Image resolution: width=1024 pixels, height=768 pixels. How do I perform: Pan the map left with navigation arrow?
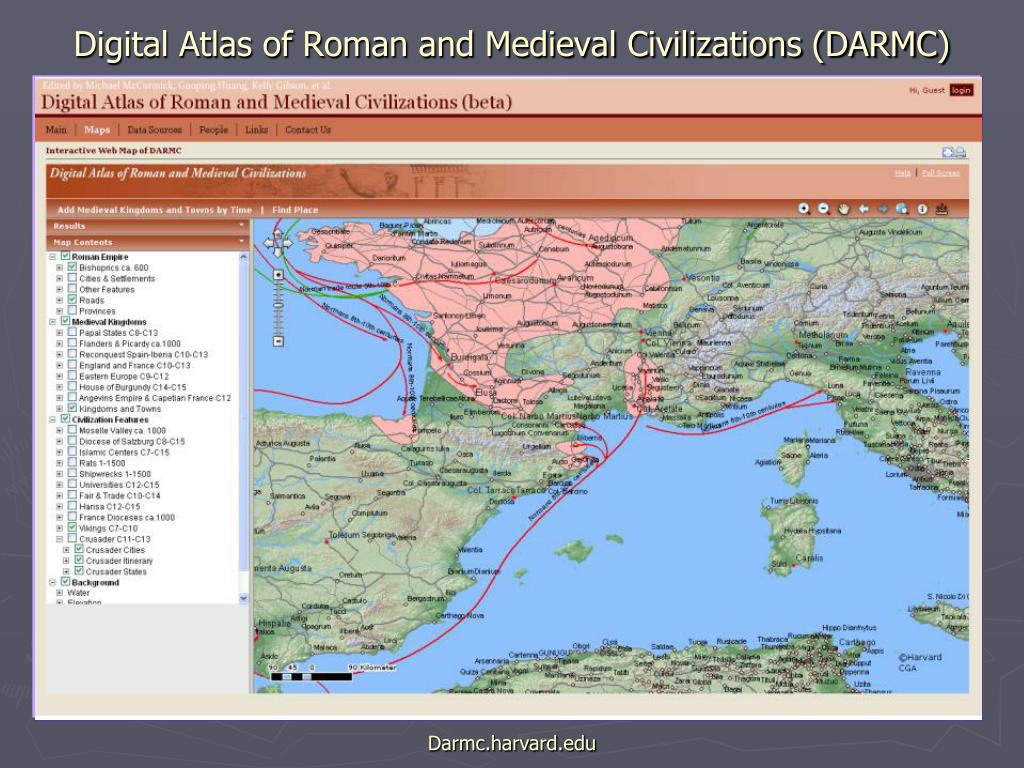click(x=268, y=244)
